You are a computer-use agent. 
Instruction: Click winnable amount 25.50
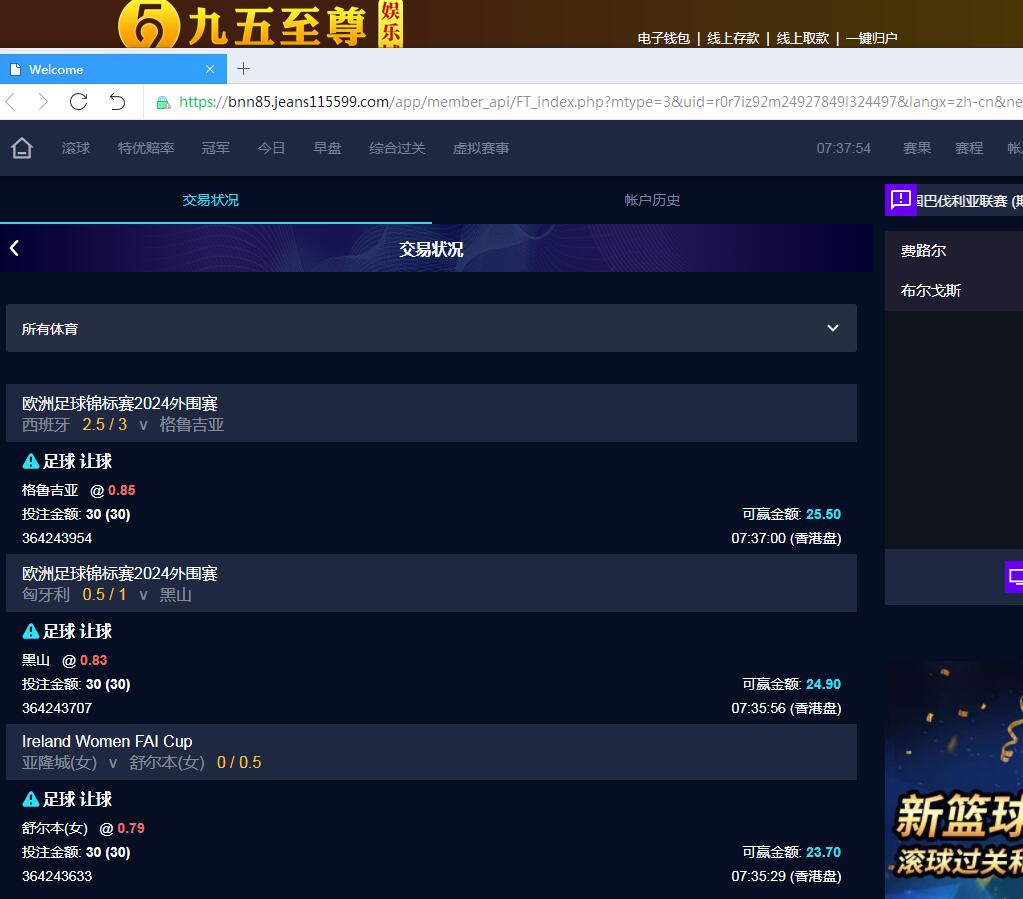[x=823, y=514]
